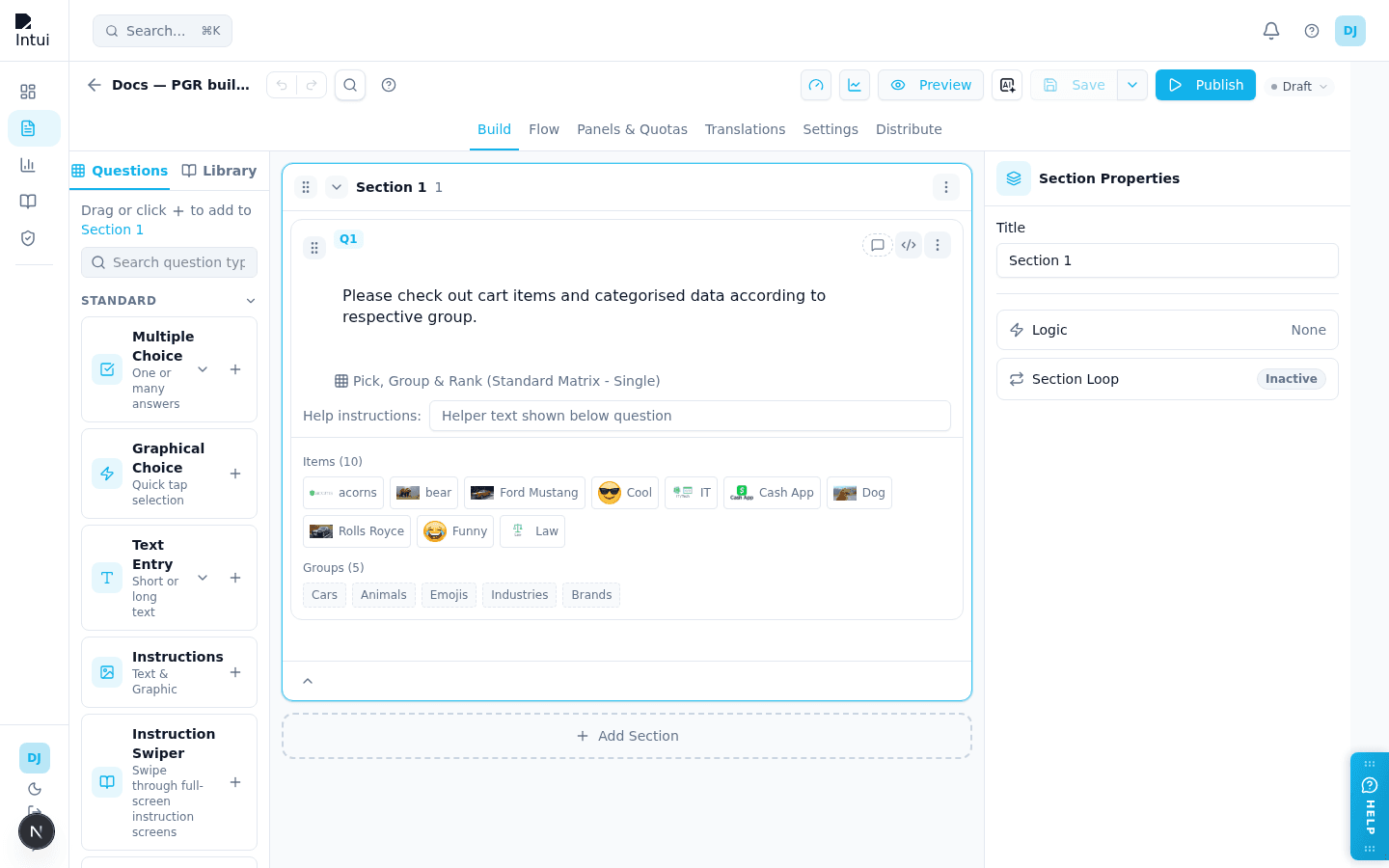Focus Search question type field
The width and height of the screenshot is (1389, 868).
click(169, 262)
